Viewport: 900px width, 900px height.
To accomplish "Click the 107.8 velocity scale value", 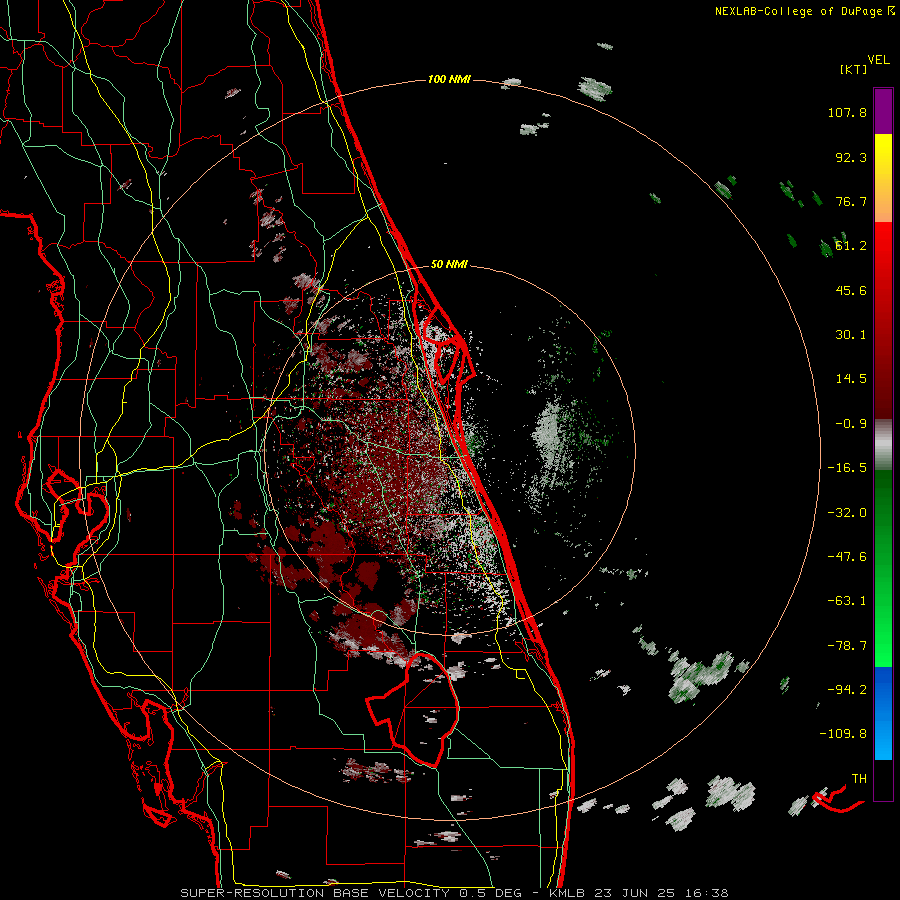I will pyautogui.click(x=847, y=112).
